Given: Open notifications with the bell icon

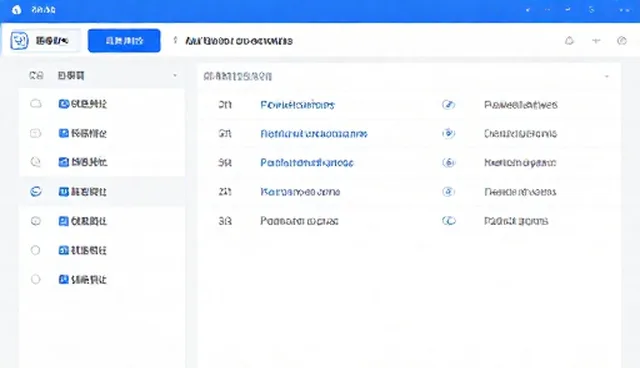Looking at the screenshot, I should pos(569,41).
